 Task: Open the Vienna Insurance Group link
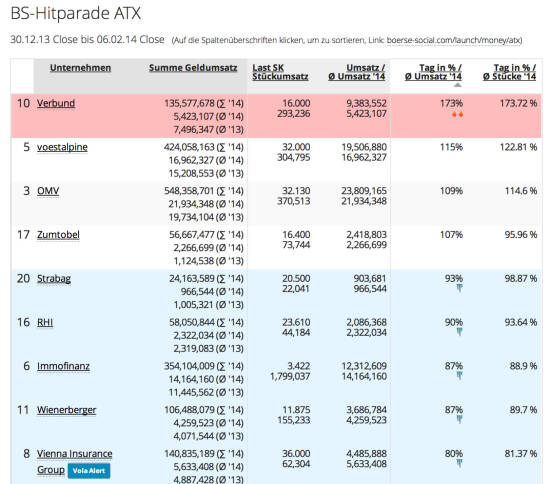point(74,462)
